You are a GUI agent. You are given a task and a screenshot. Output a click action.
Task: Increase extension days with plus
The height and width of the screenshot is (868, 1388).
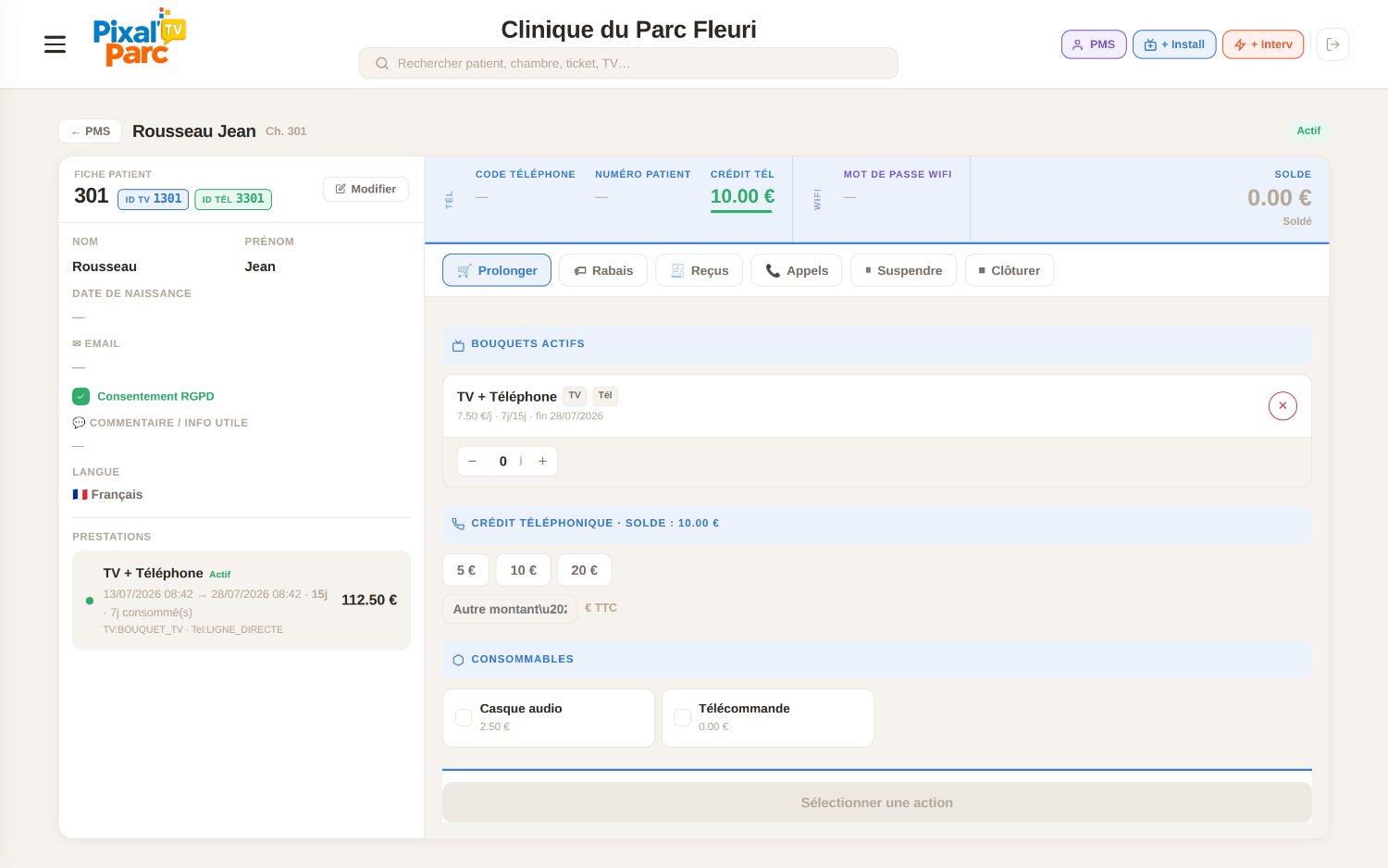pos(542,461)
